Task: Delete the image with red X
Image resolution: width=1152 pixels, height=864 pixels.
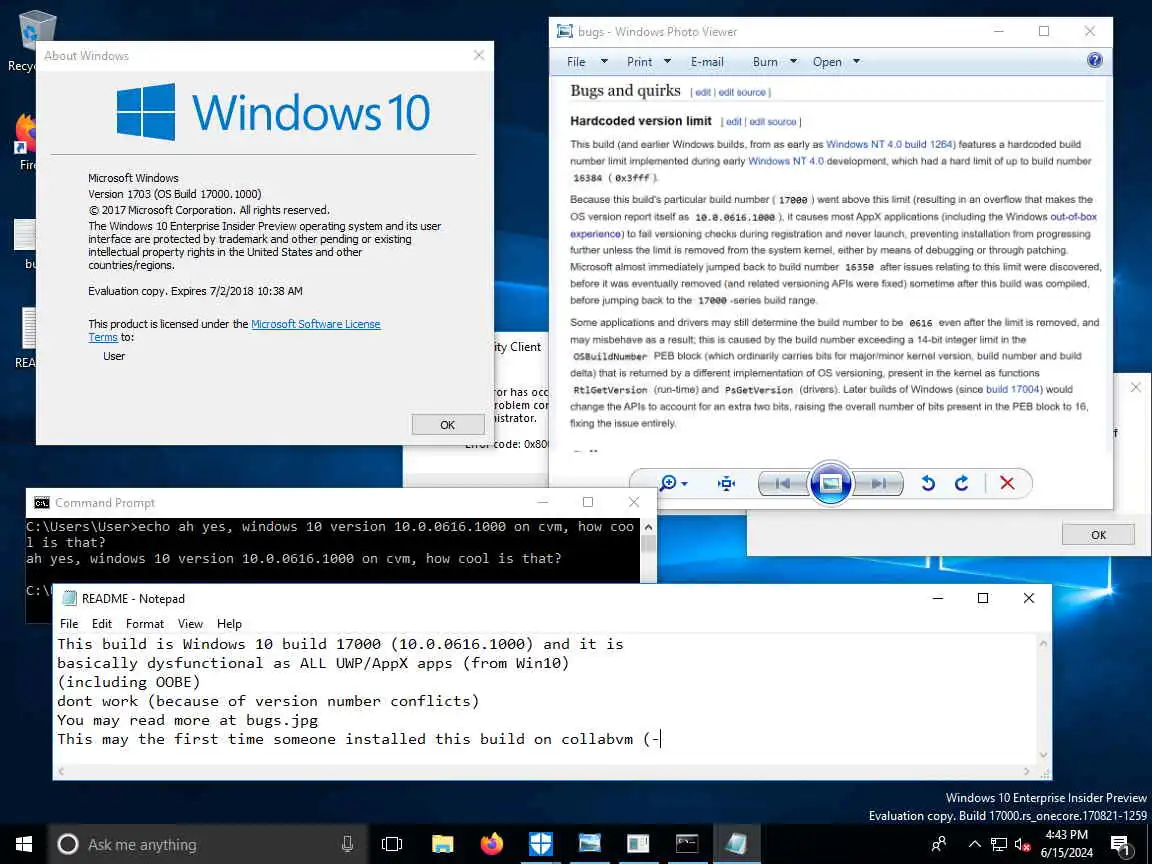Action: [1007, 483]
